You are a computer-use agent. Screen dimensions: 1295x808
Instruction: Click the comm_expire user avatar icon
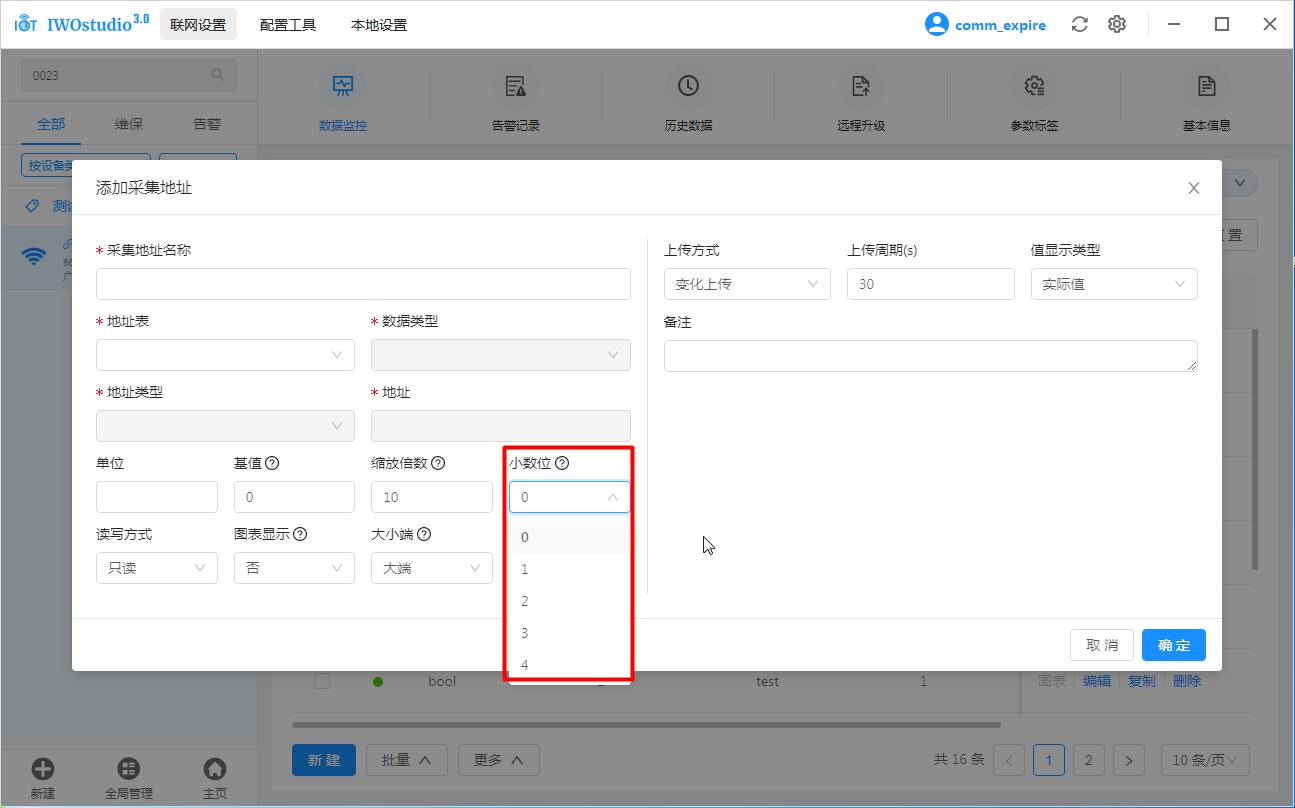(x=936, y=24)
